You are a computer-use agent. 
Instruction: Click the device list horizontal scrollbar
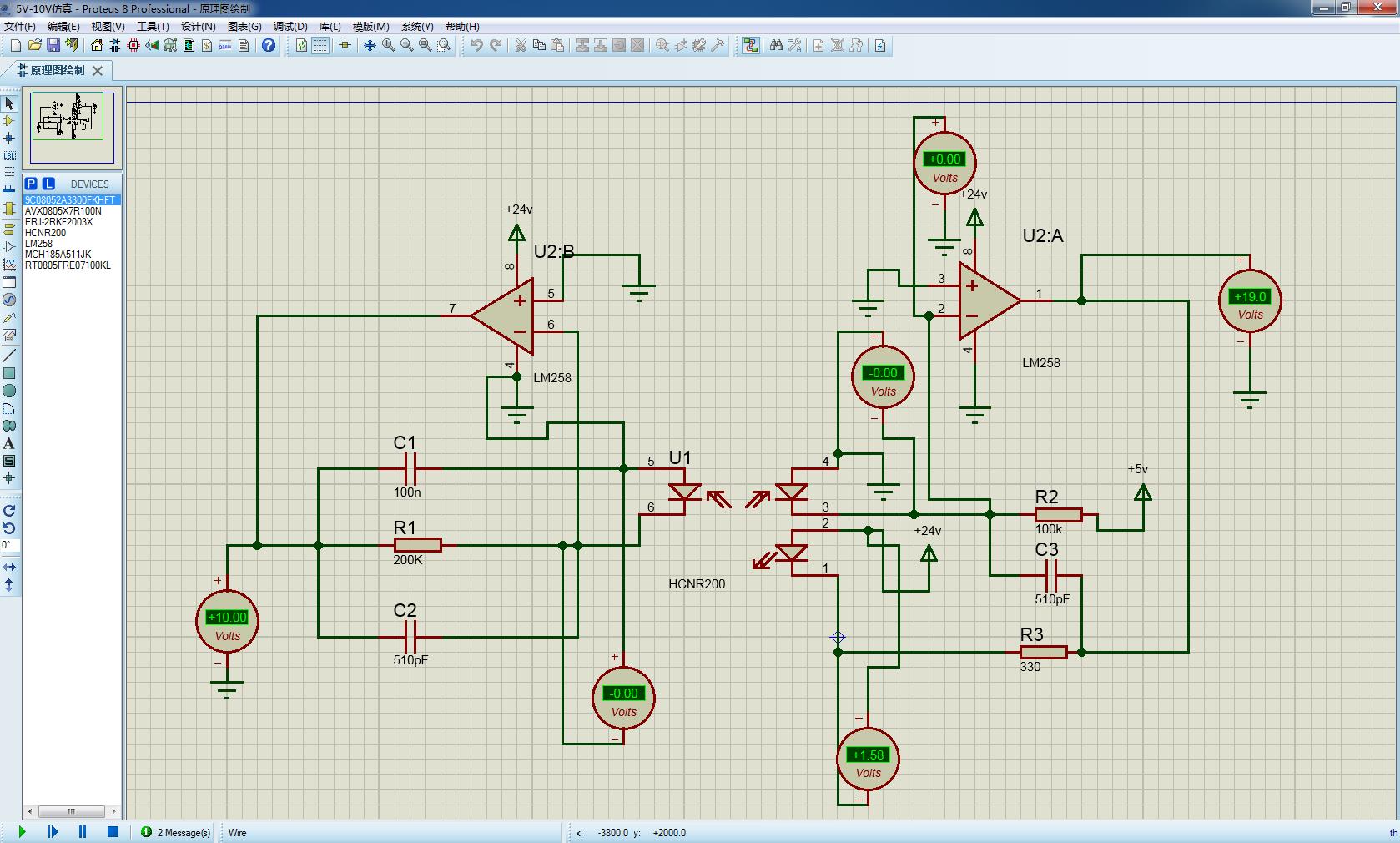coord(72,811)
